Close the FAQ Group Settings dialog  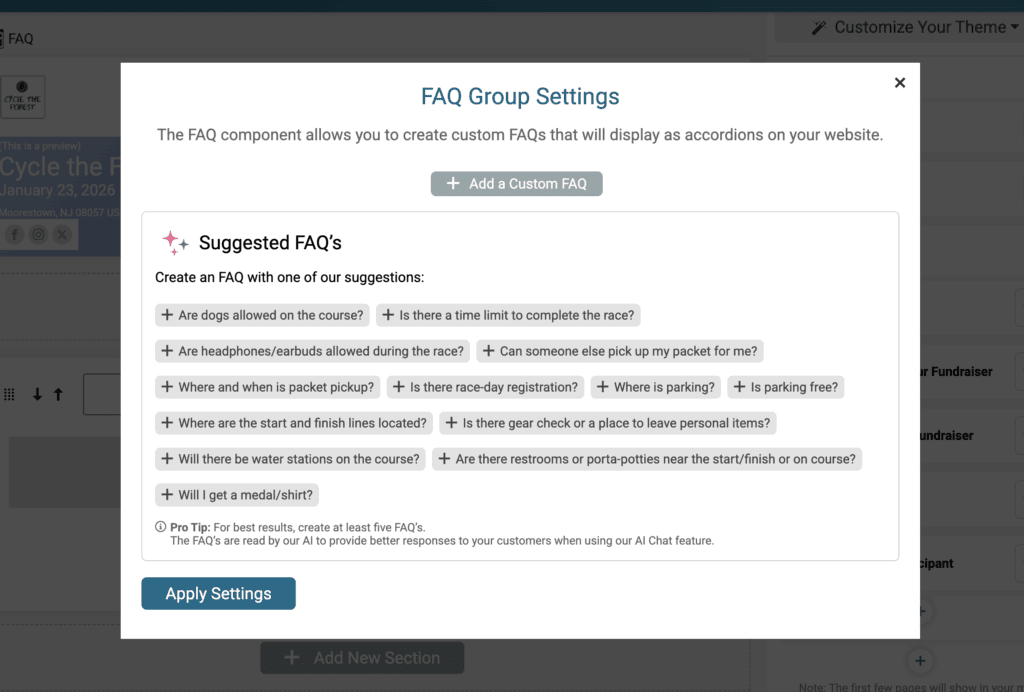pyautogui.click(x=900, y=83)
